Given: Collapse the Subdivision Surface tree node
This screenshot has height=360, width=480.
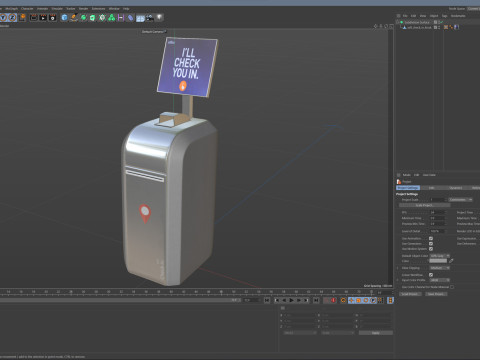Looking at the screenshot, I should (x=398, y=22).
